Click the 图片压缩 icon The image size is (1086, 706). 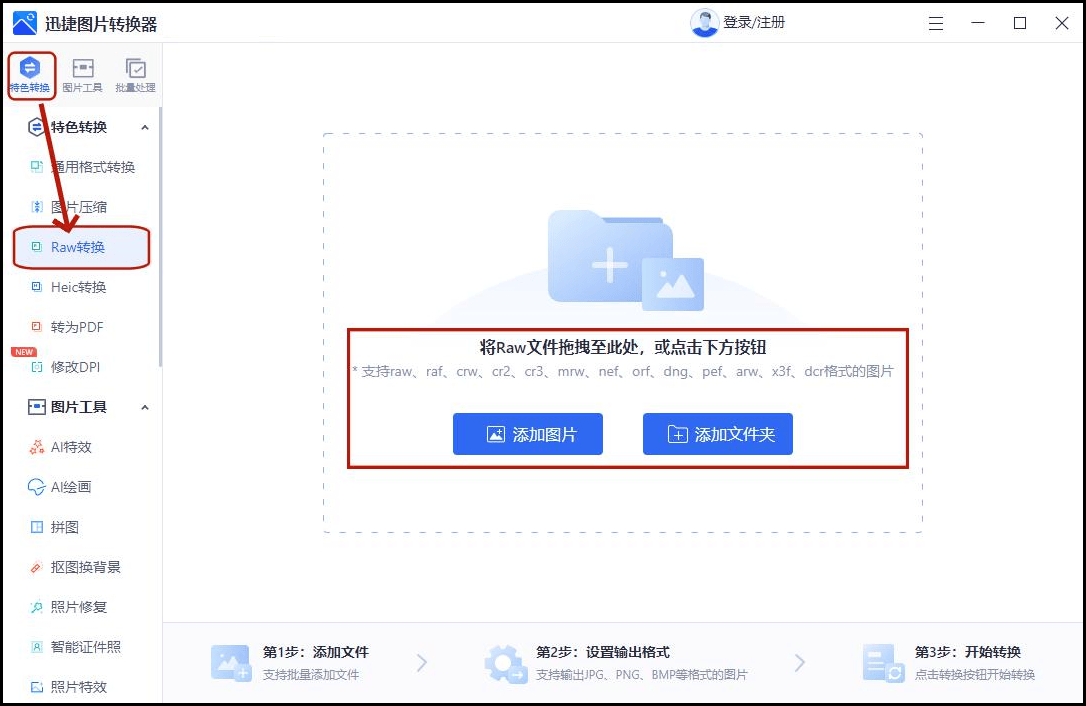(x=37, y=207)
